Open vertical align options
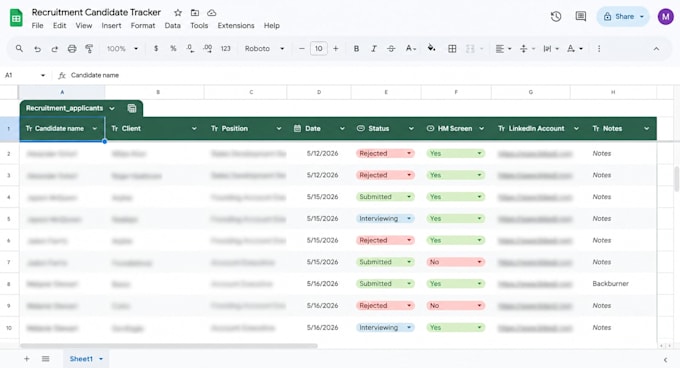Screen dimensions: 680x368 [x=527, y=49]
